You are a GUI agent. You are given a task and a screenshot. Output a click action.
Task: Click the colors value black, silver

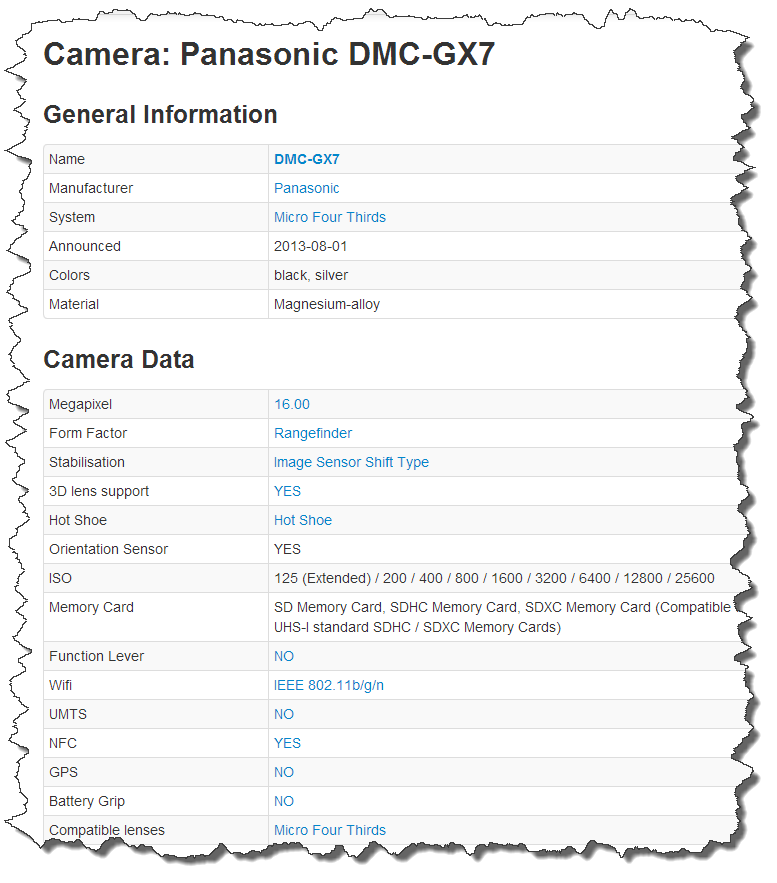point(311,275)
